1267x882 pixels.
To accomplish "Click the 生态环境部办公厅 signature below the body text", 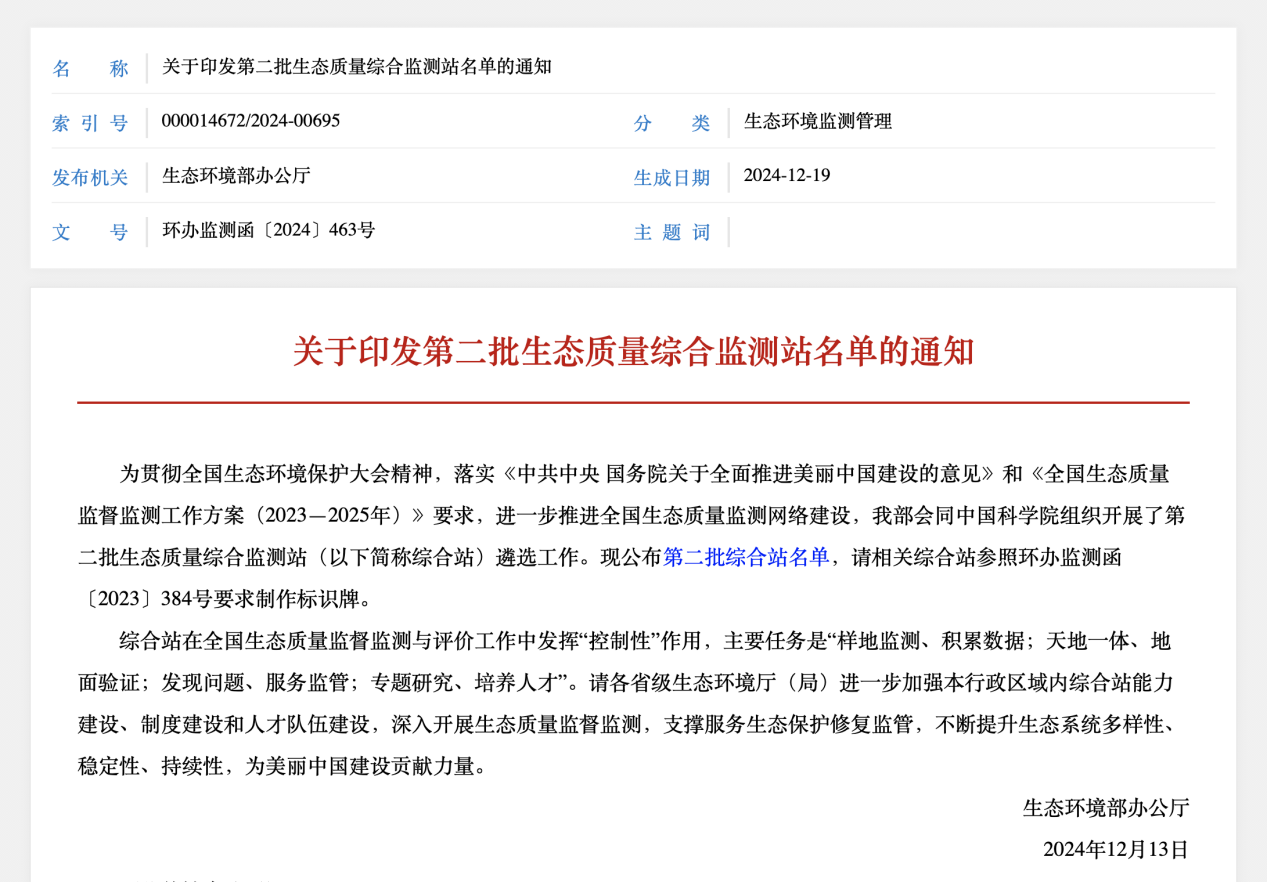I will point(1105,808).
